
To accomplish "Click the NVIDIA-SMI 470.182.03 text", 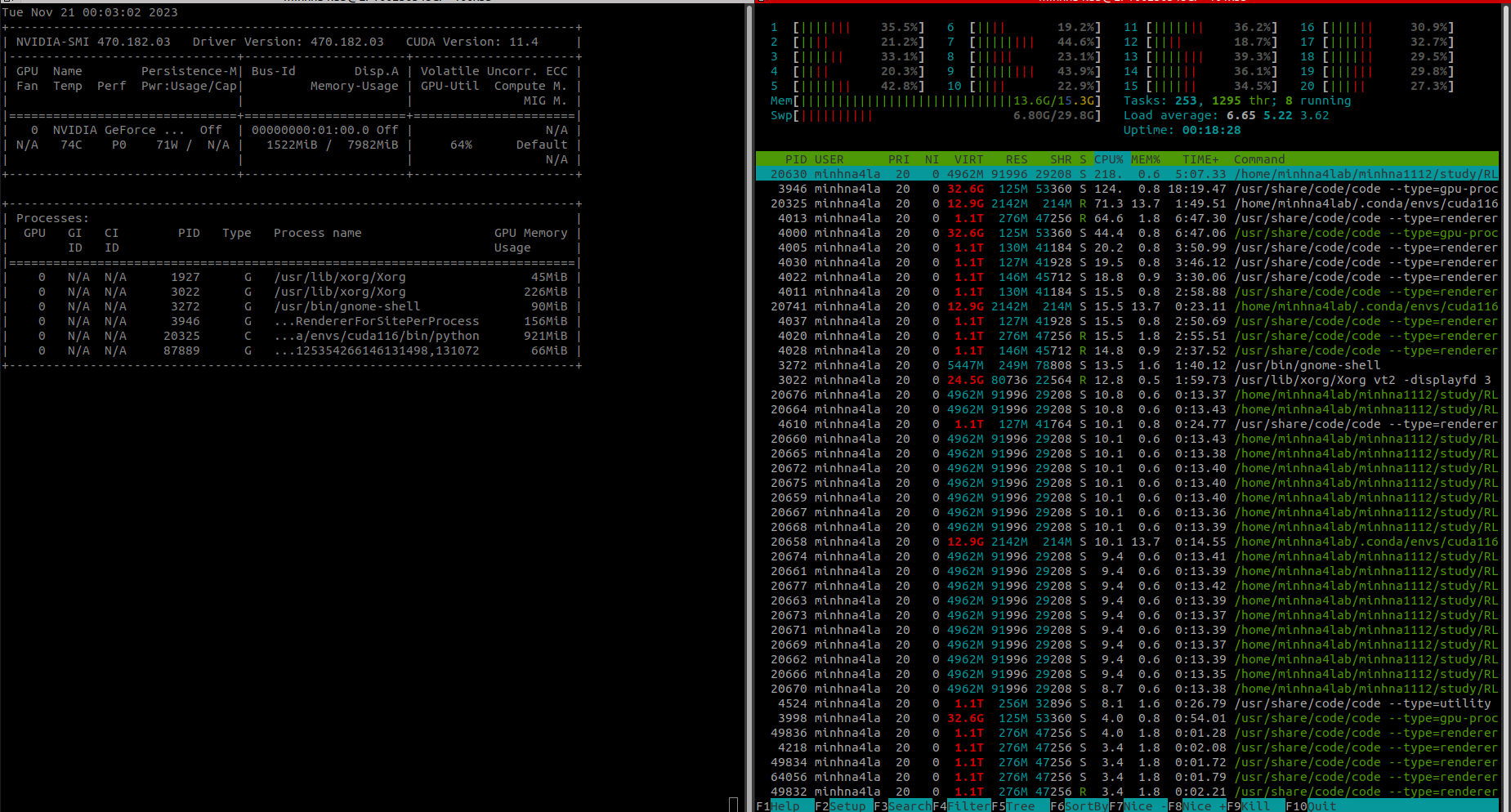I will coord(93,42).
